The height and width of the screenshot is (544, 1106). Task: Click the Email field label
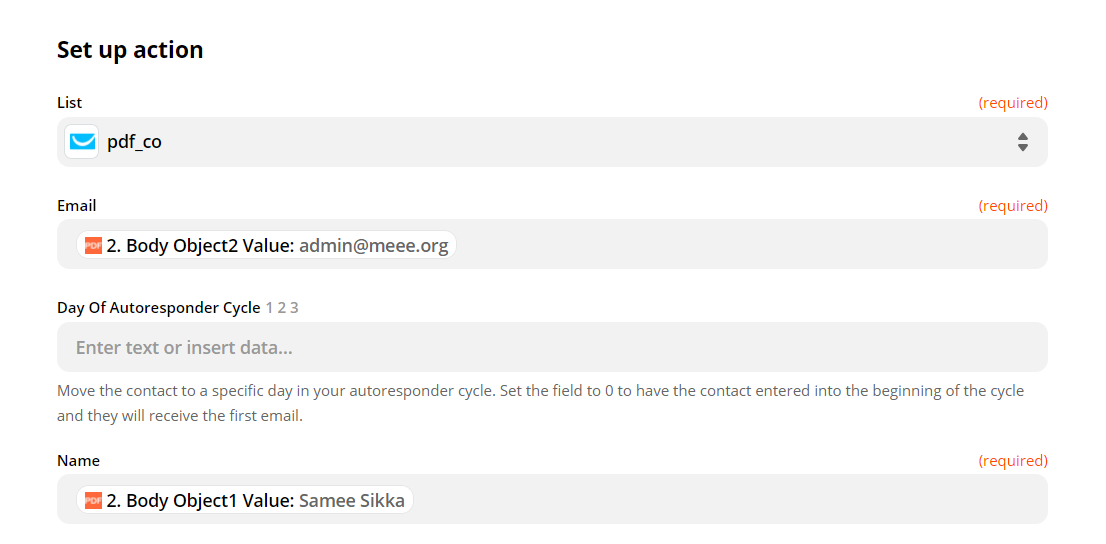77,206
